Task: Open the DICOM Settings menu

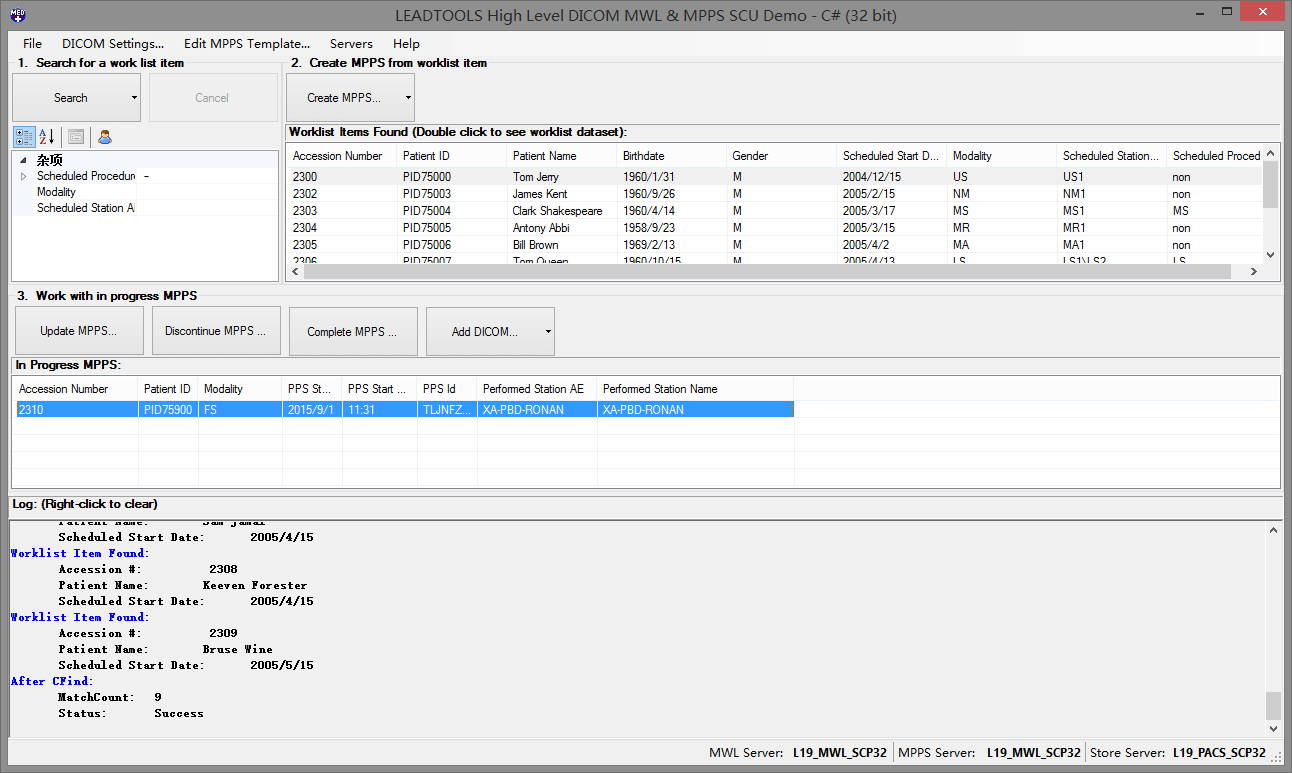Action: [x=113, y=44]
